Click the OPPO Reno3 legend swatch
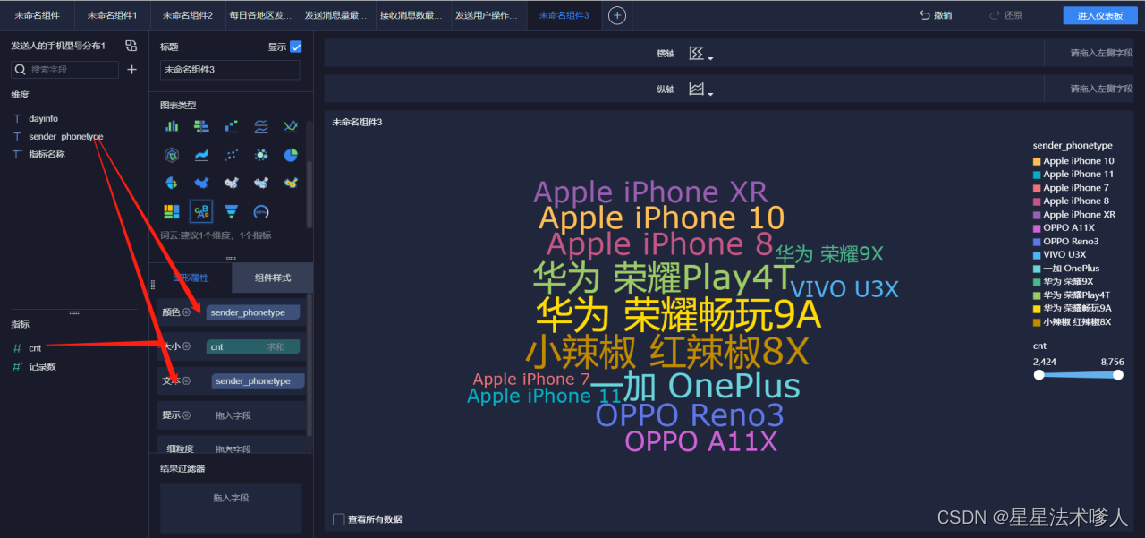1145x538 pixels. click(1036, 241)
